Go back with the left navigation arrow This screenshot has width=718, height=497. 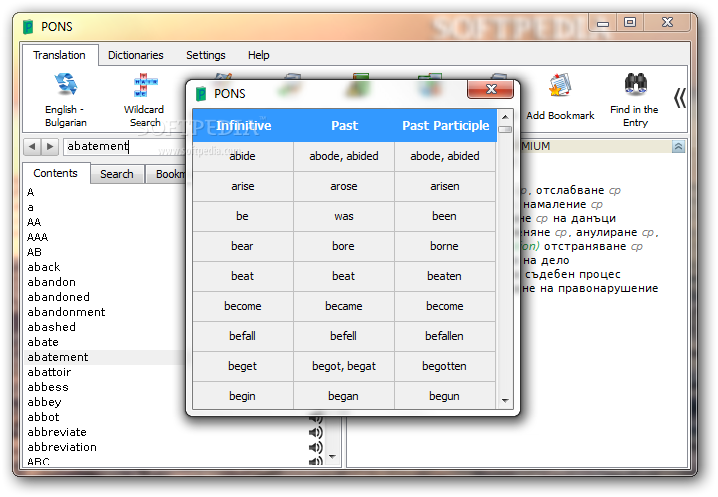(32, 147)
